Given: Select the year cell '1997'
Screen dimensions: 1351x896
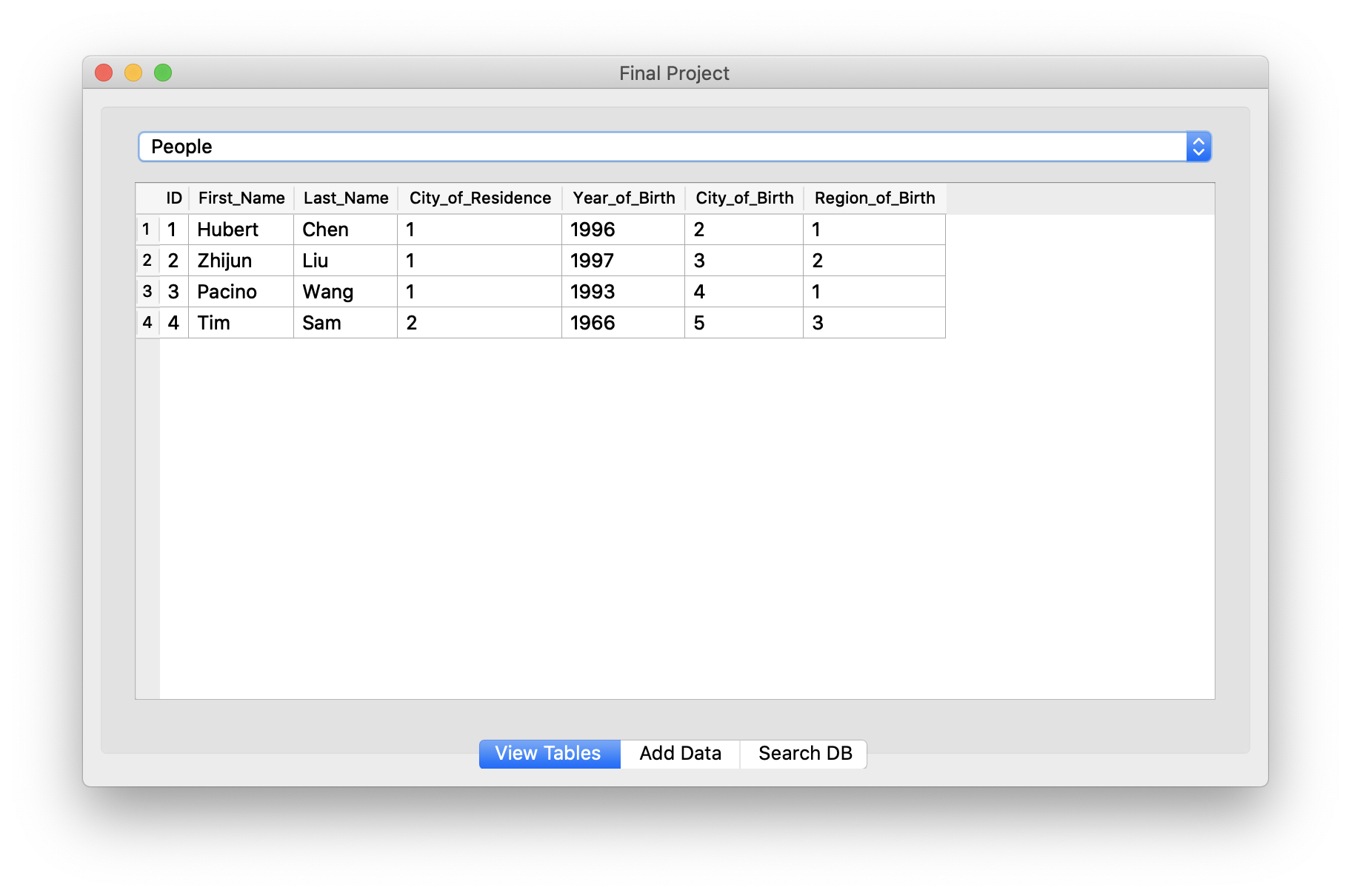Looking at the screenshot, I should (x=624, y=261).
